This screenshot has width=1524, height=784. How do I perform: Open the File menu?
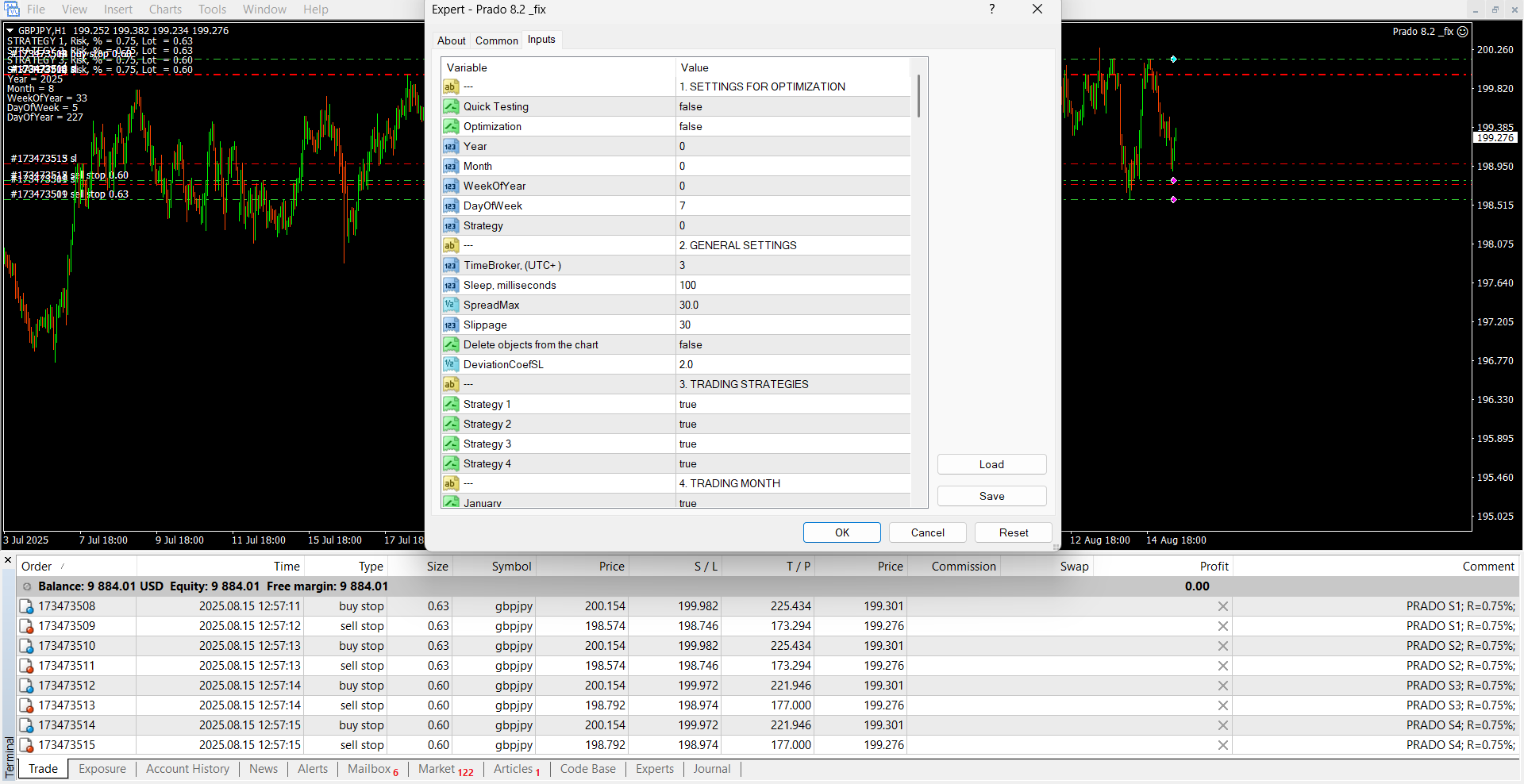tap(36, 10)
